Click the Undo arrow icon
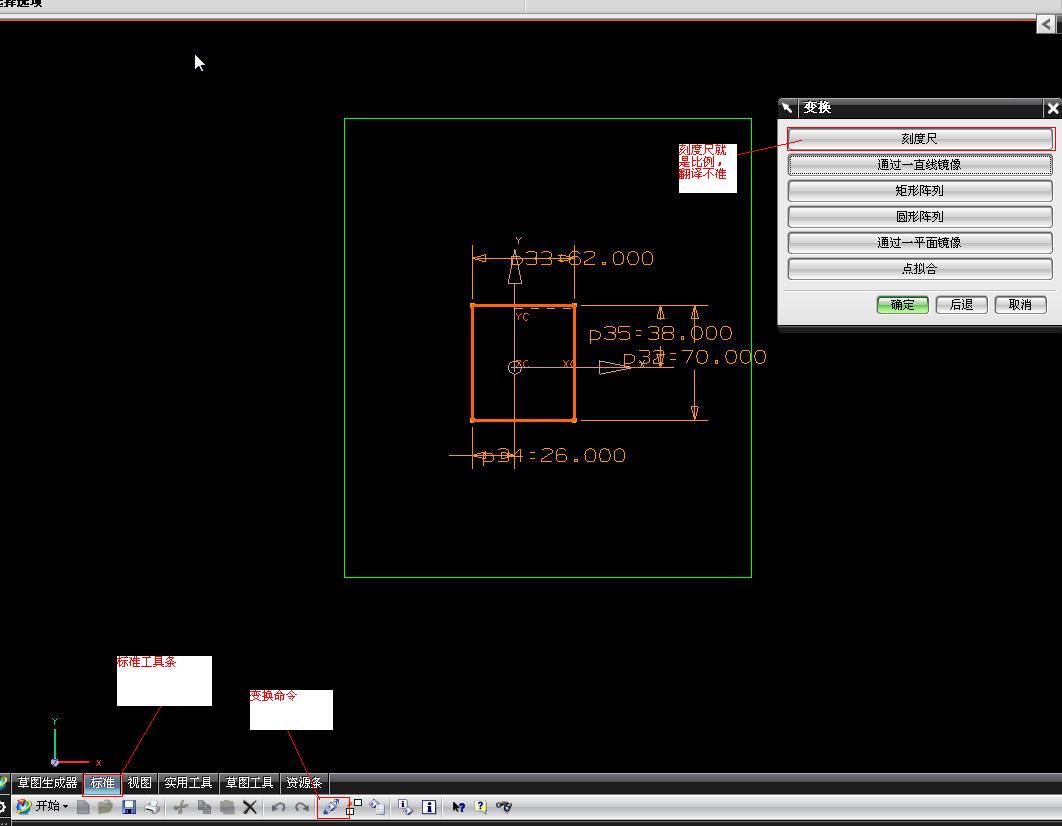 pos(278,807)
